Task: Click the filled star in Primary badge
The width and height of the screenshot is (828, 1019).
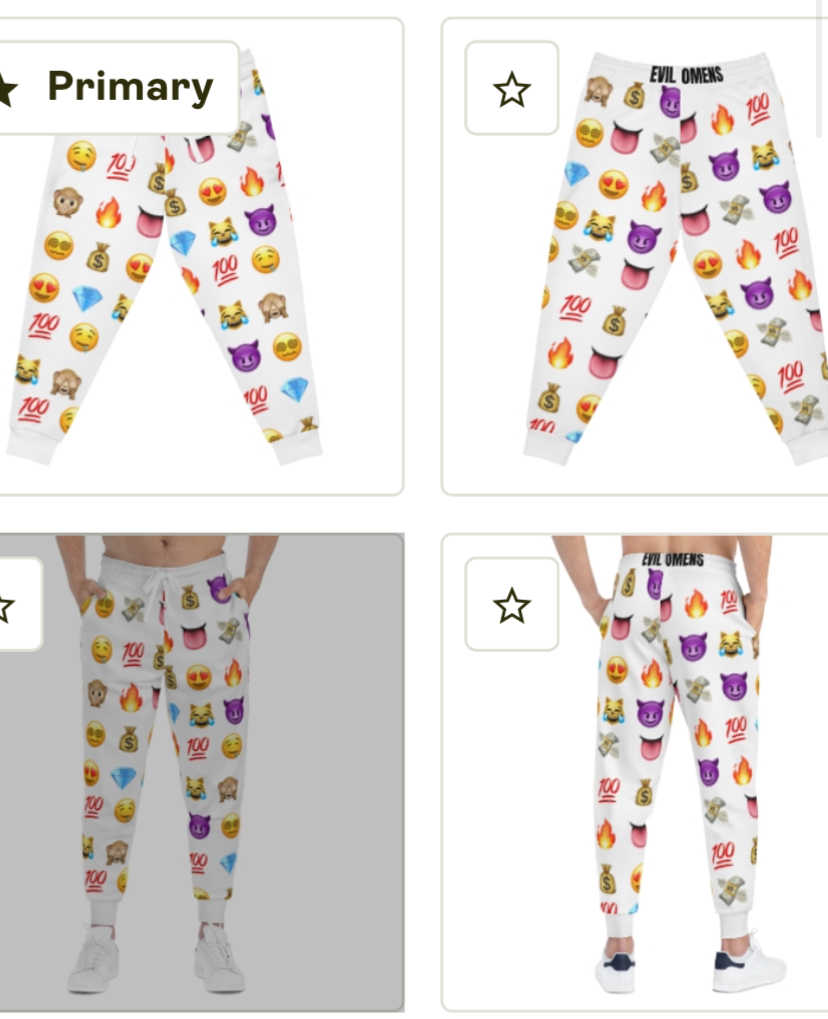Action: pos(5,88)
